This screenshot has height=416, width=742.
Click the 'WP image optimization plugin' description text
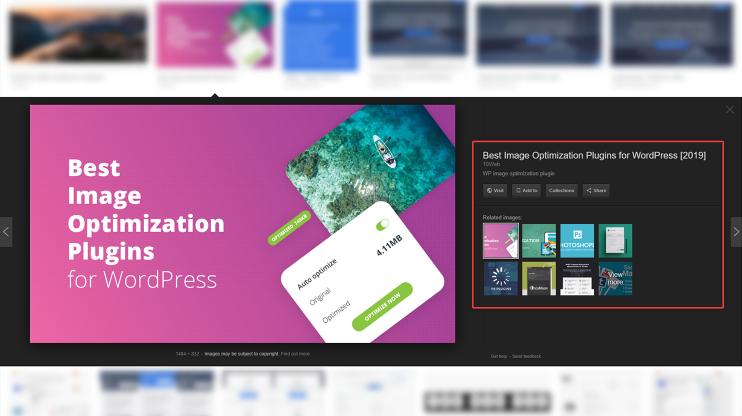click(x=518, y=174)
